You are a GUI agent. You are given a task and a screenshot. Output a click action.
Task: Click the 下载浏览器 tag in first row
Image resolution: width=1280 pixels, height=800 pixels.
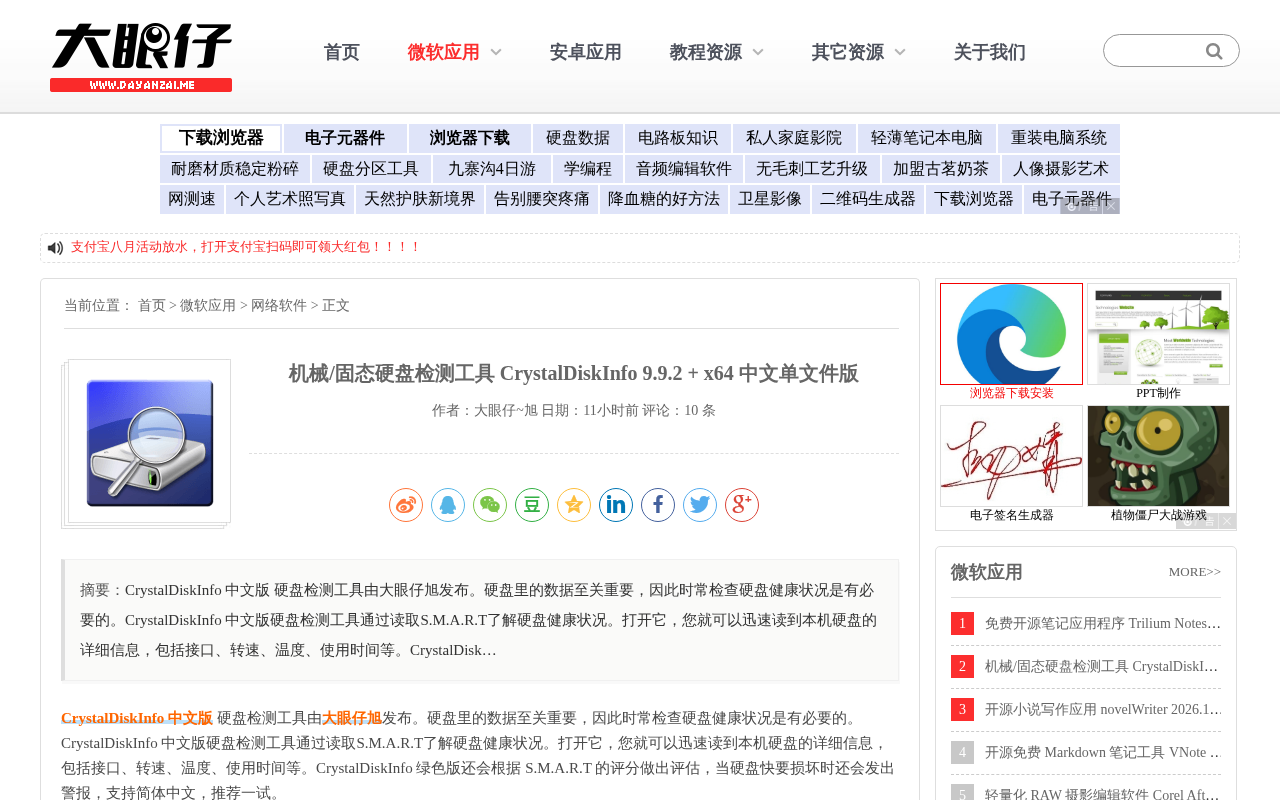pyautogui.click(x=221, y=138)
